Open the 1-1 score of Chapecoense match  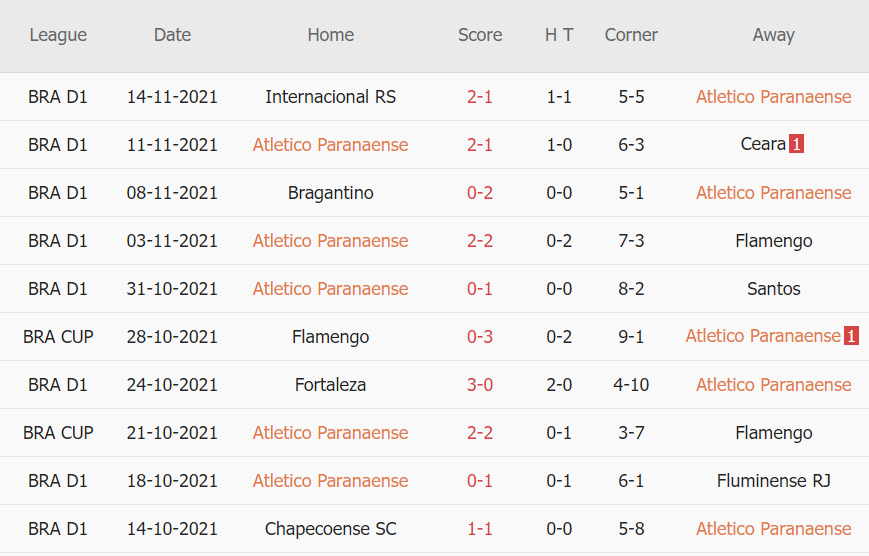(480, 529)
